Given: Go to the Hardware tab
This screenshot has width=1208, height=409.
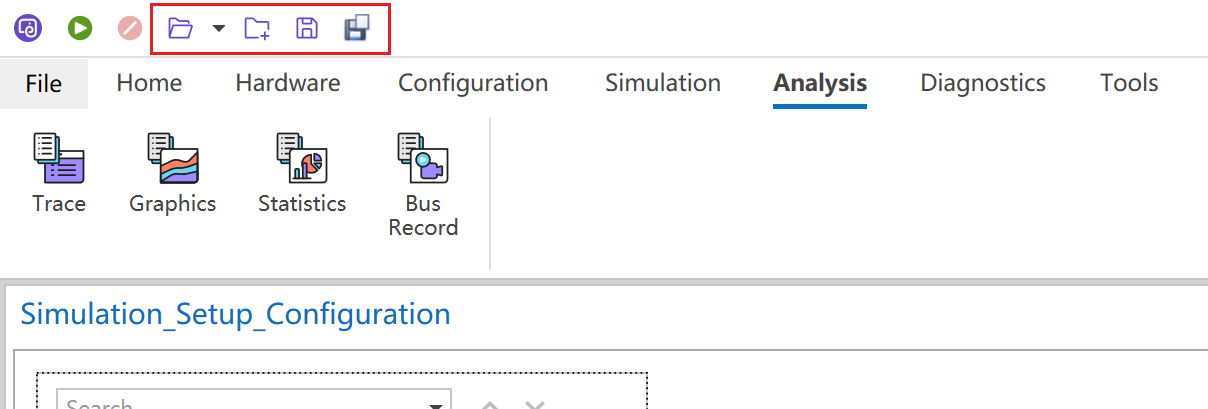Looking at the screenshot, I should point(288,83).
